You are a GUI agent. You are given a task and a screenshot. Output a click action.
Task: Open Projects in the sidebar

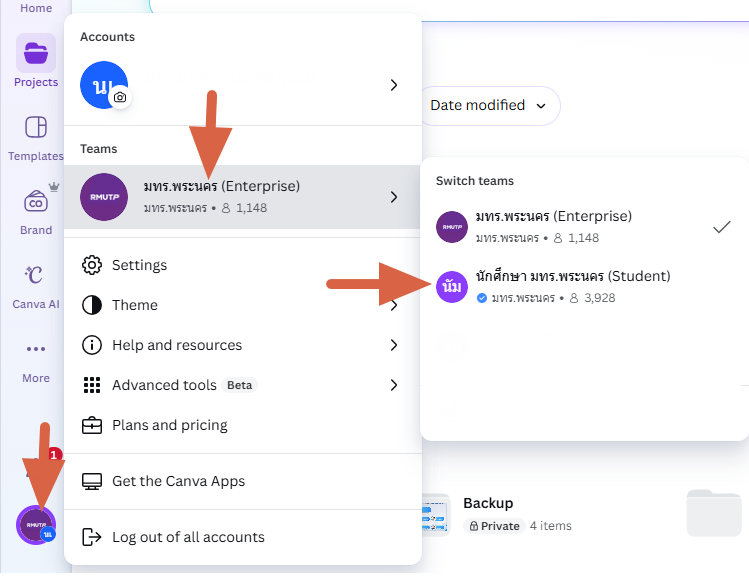point(36,61)
